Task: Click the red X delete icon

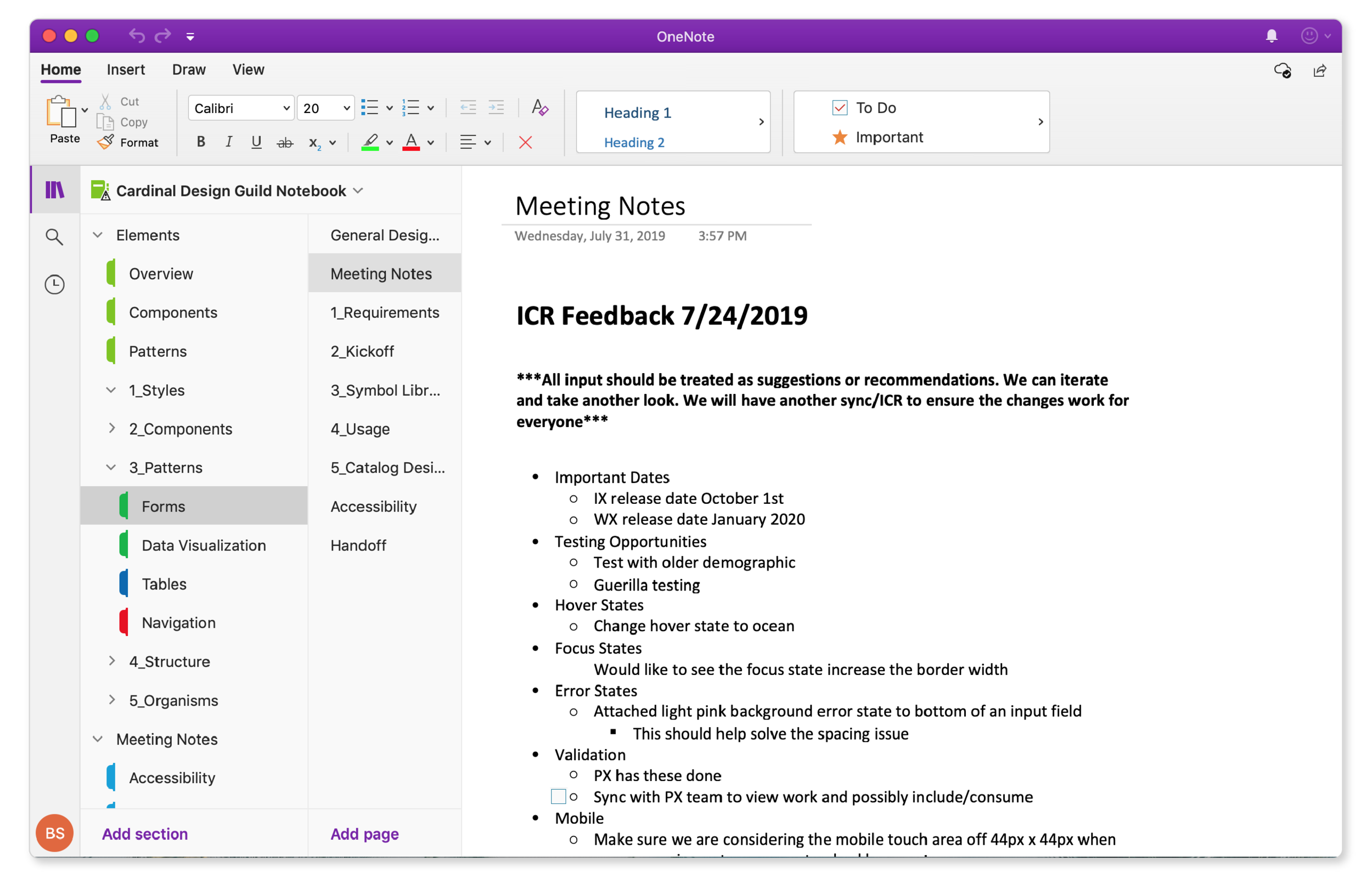Action: coord(525,143)
